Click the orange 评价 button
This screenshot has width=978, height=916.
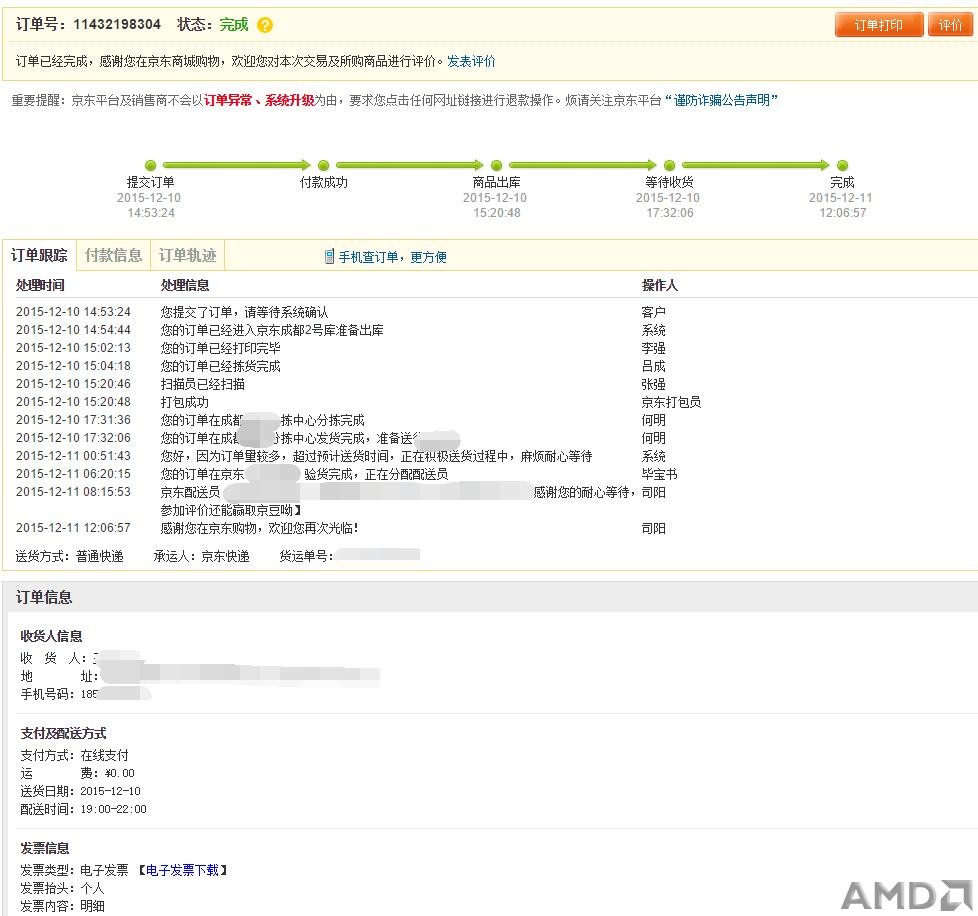point(950,25)
